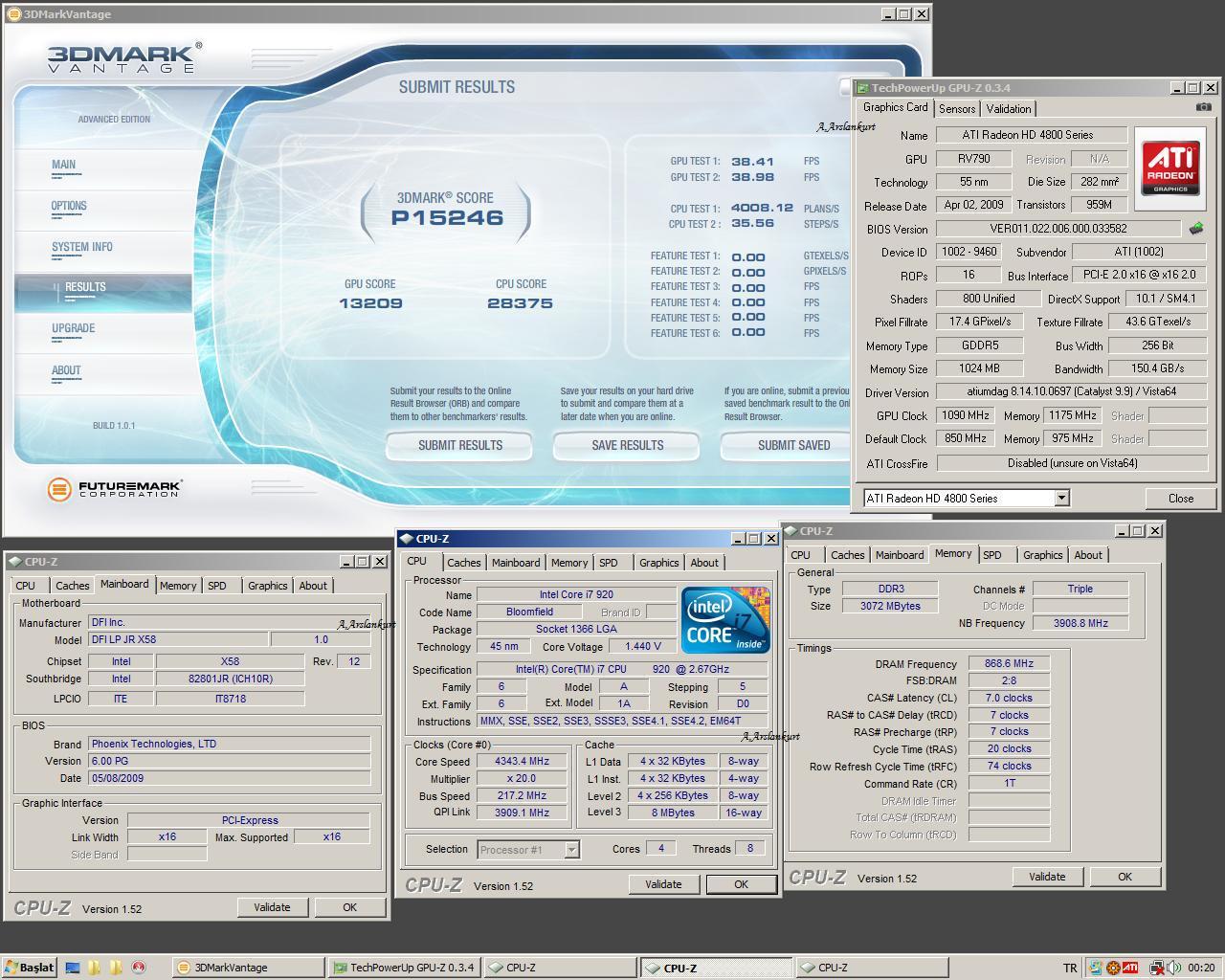Click the GPU-Z screenshot camera icon
The image size is (1225, 980).
[1203, 107]
